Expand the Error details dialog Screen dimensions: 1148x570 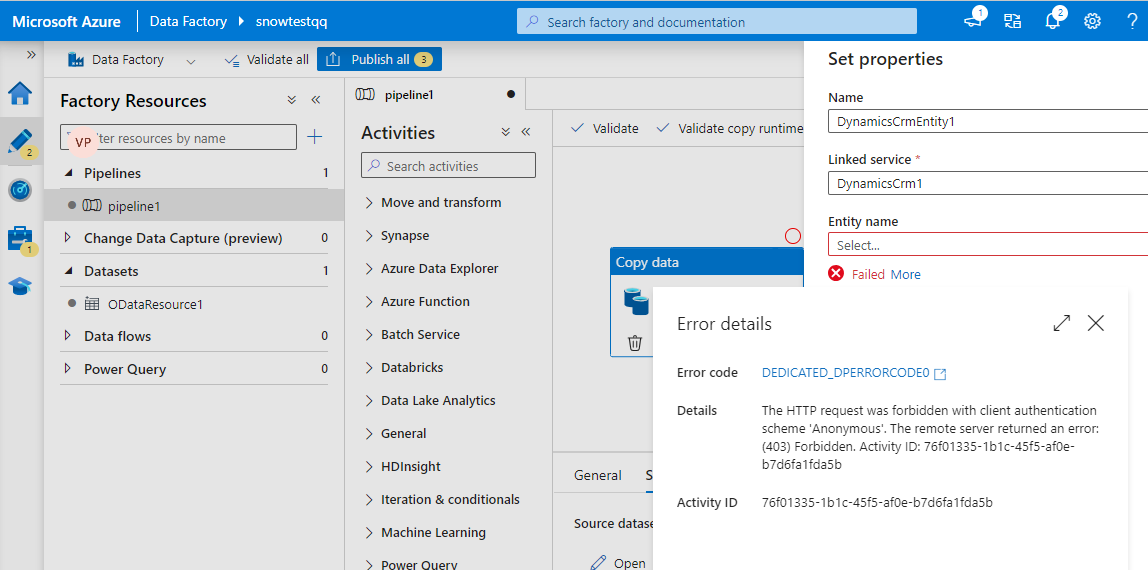(1062, 323)
